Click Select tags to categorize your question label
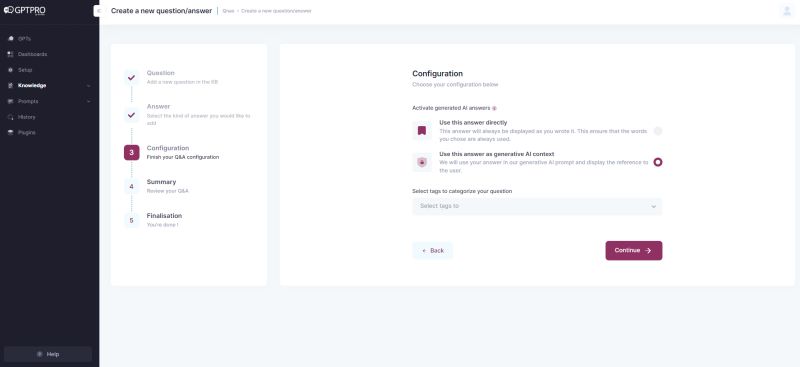The height and width of the screenshot is (367, 800). (x=462, y=191)
